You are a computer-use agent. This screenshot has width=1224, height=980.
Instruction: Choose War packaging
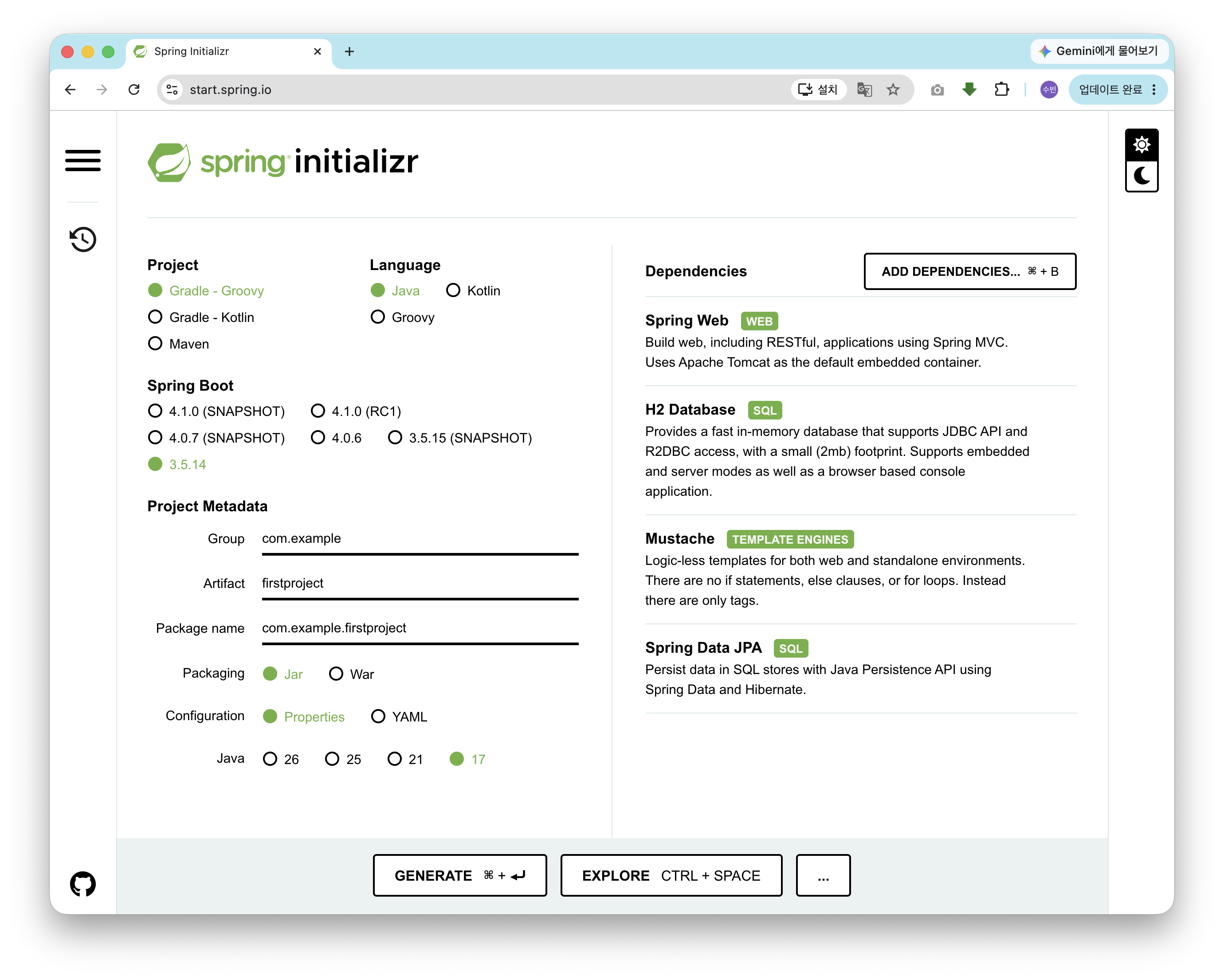(351, 674)
